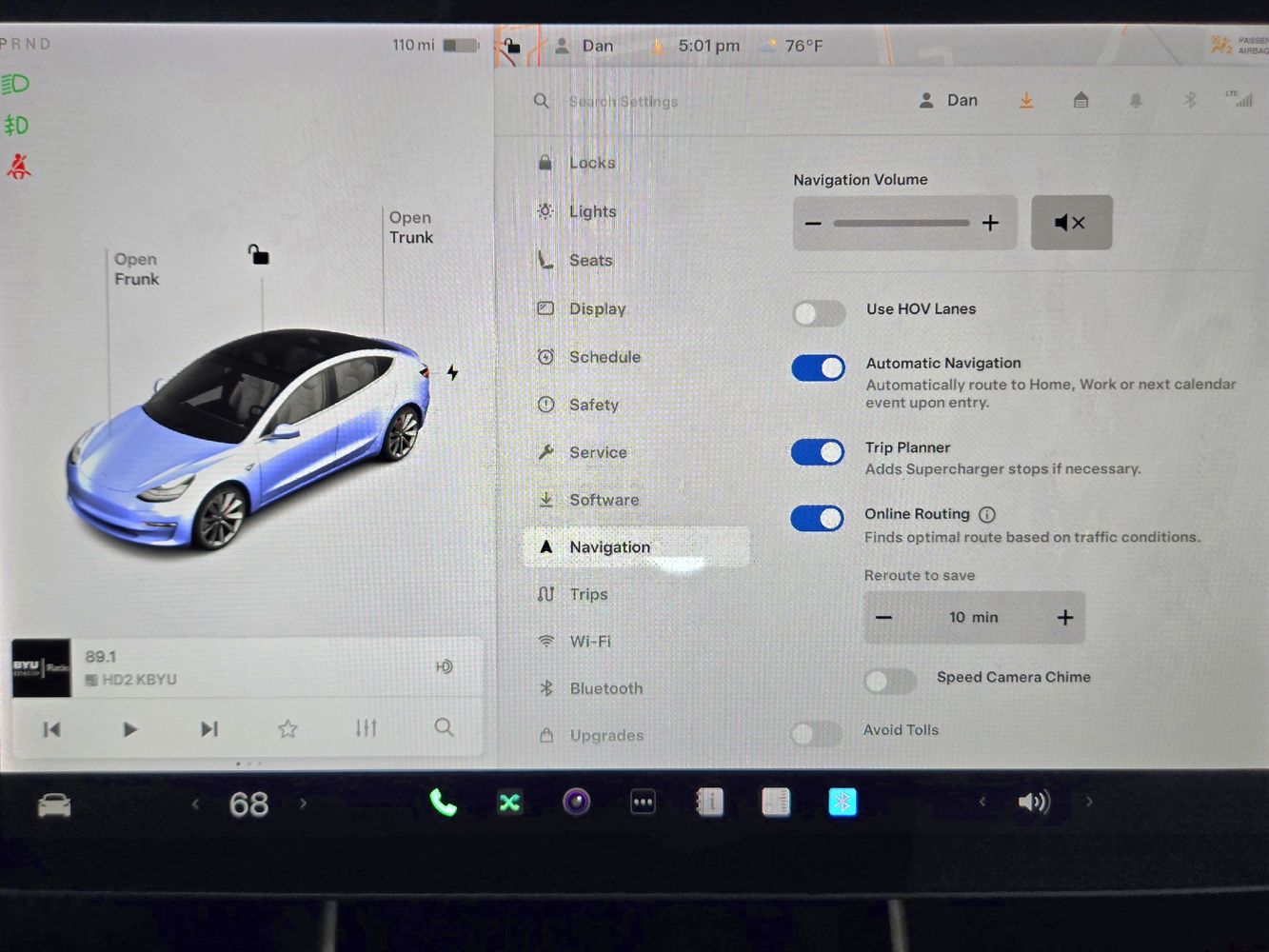The width and height of the screenshot is (1269, 952).
Task: Click Bluetooth icon in settings header
Action: click(x=1190, y=100)
